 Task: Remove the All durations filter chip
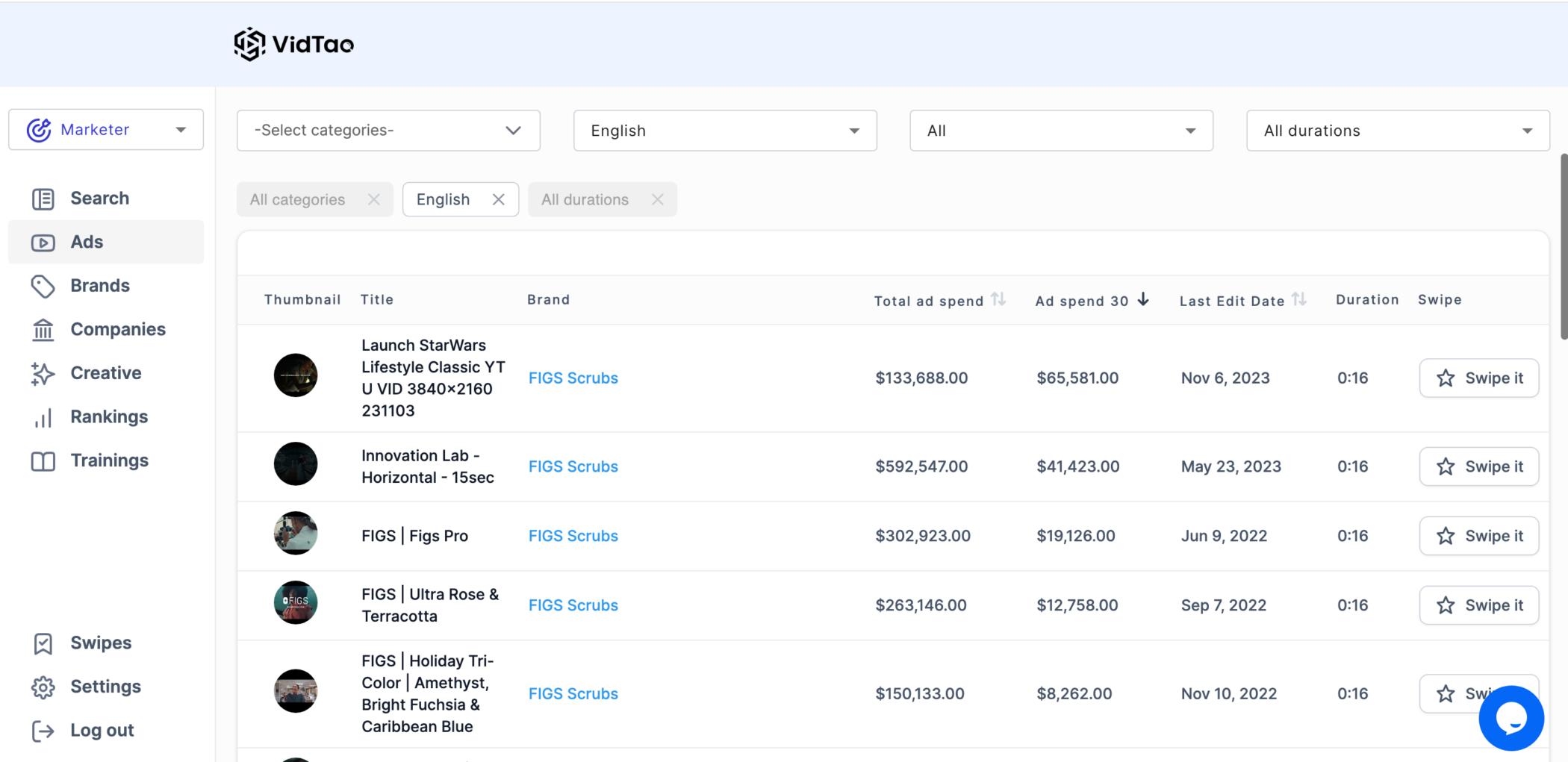coord(657,199)
